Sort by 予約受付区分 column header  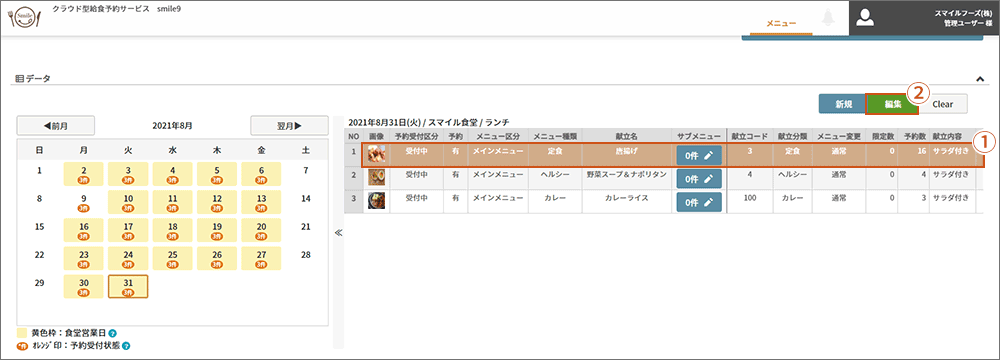pyautogui.click(x=416, y=136)
